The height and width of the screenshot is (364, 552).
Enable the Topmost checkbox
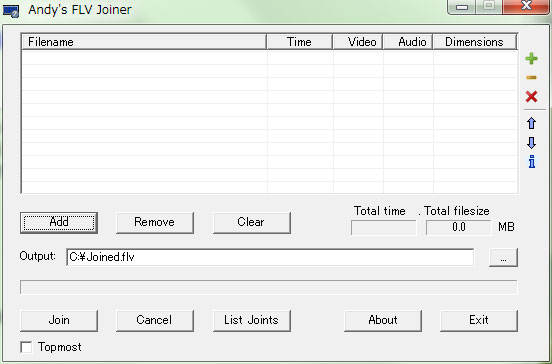[x=26, y=347]
